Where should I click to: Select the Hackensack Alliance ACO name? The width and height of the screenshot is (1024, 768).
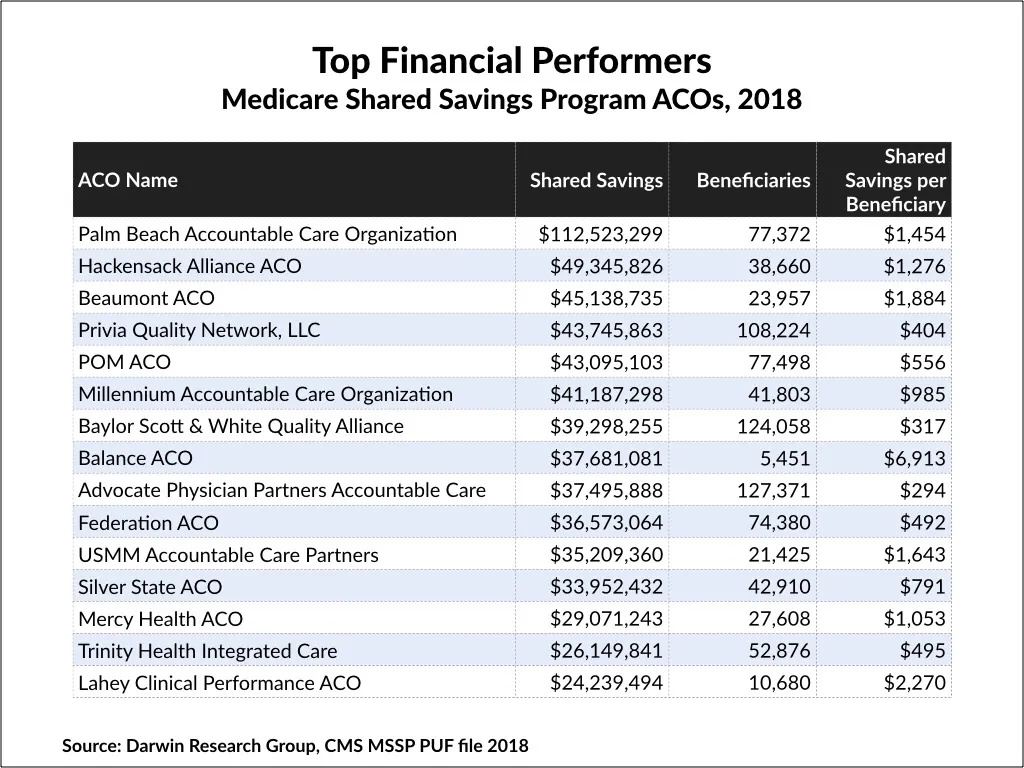click(x=190, y=266)
